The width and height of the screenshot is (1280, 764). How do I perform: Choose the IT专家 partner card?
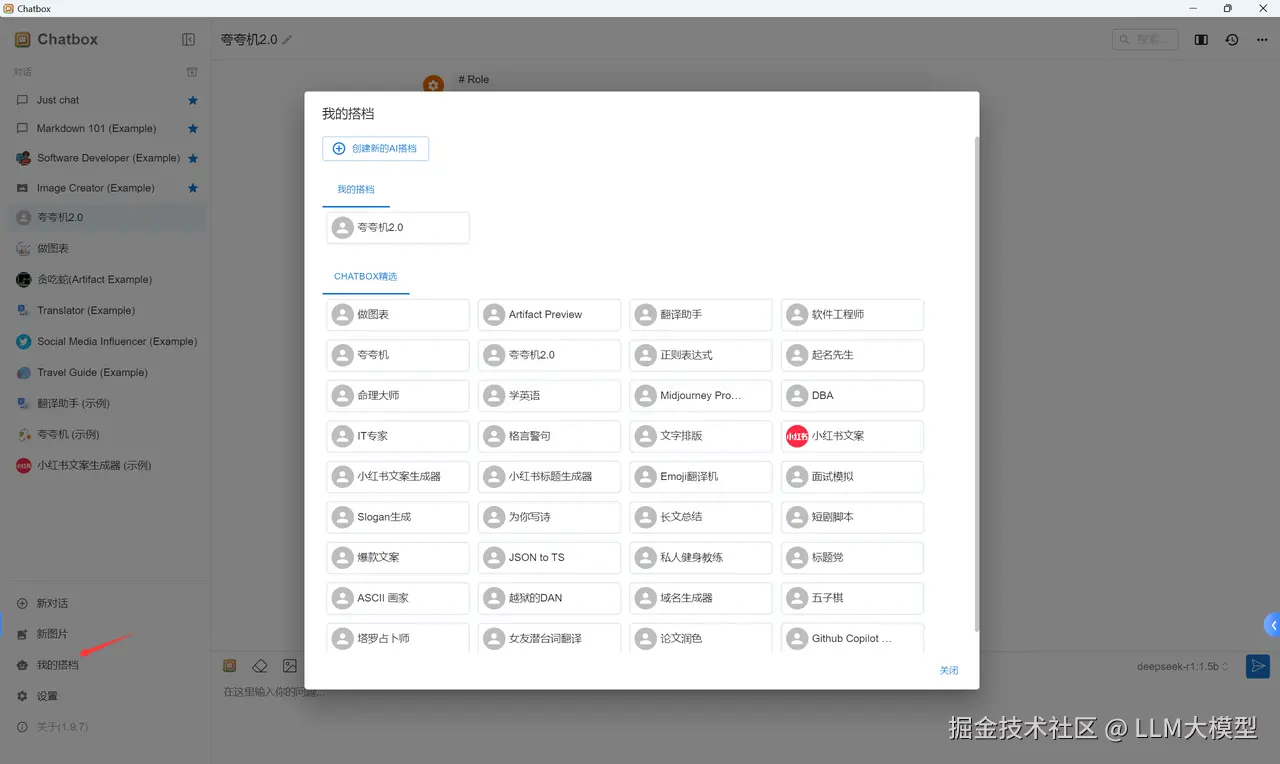click(x=398, y=436)
